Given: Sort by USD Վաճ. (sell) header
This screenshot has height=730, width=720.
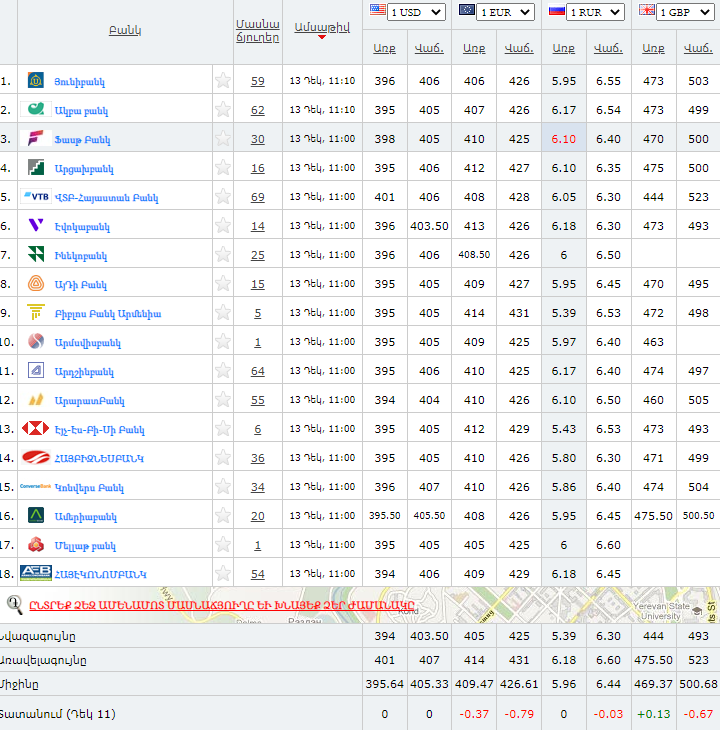Looking at the screenshot, I should pos(429,48).
